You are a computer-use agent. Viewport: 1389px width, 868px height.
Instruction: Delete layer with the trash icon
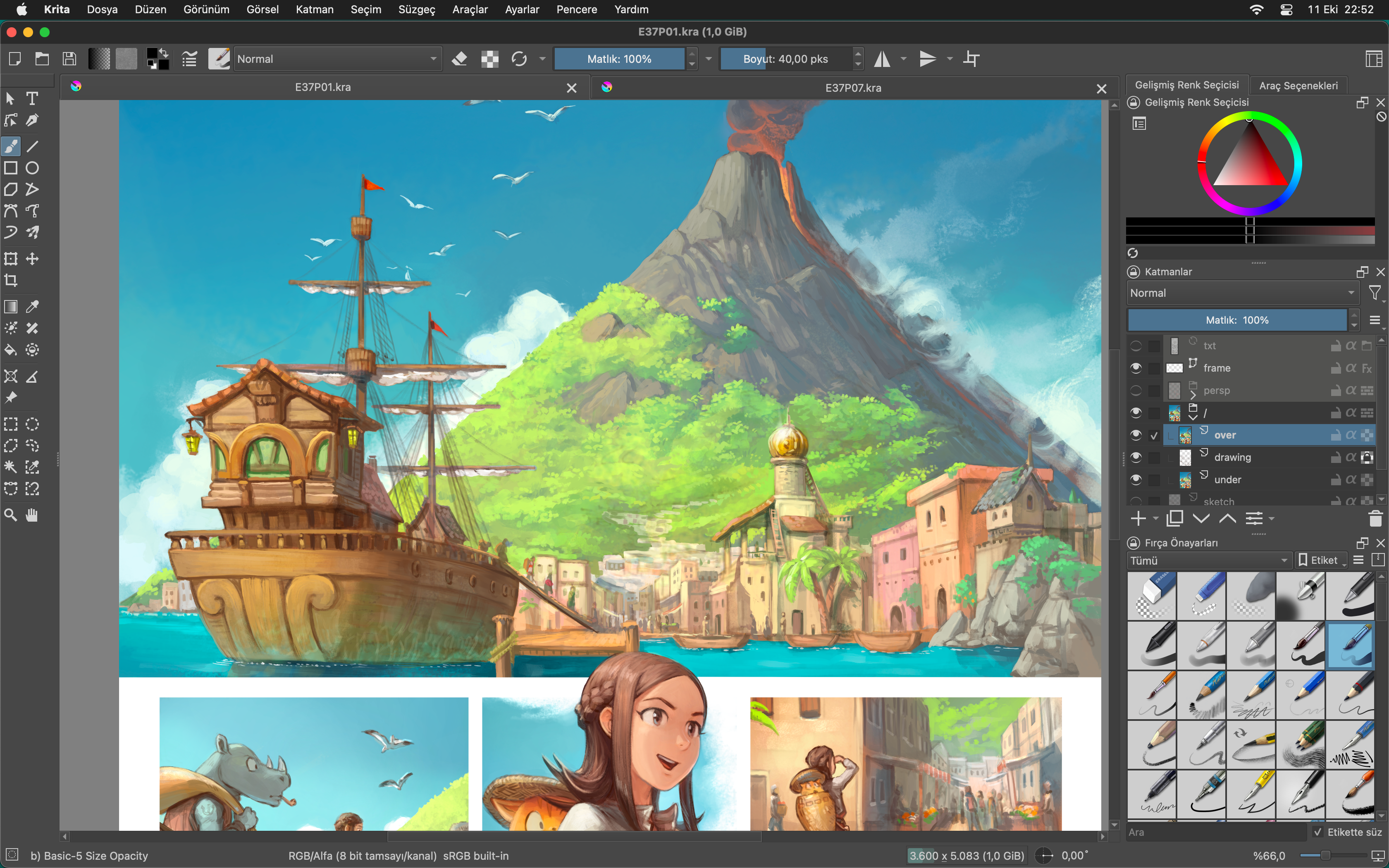coord(1375,519)
